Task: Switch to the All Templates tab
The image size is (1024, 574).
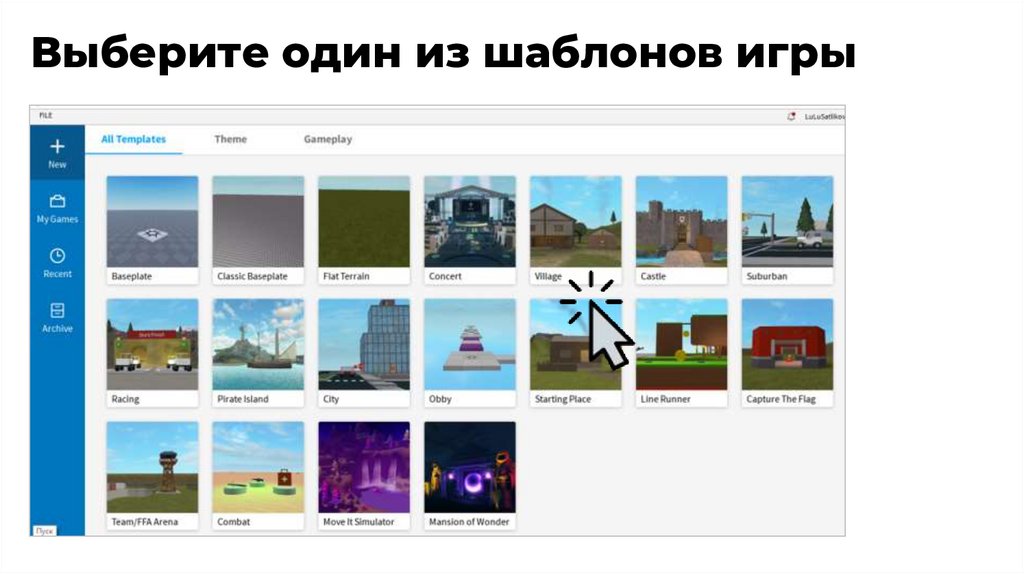Action: (133, 139)
